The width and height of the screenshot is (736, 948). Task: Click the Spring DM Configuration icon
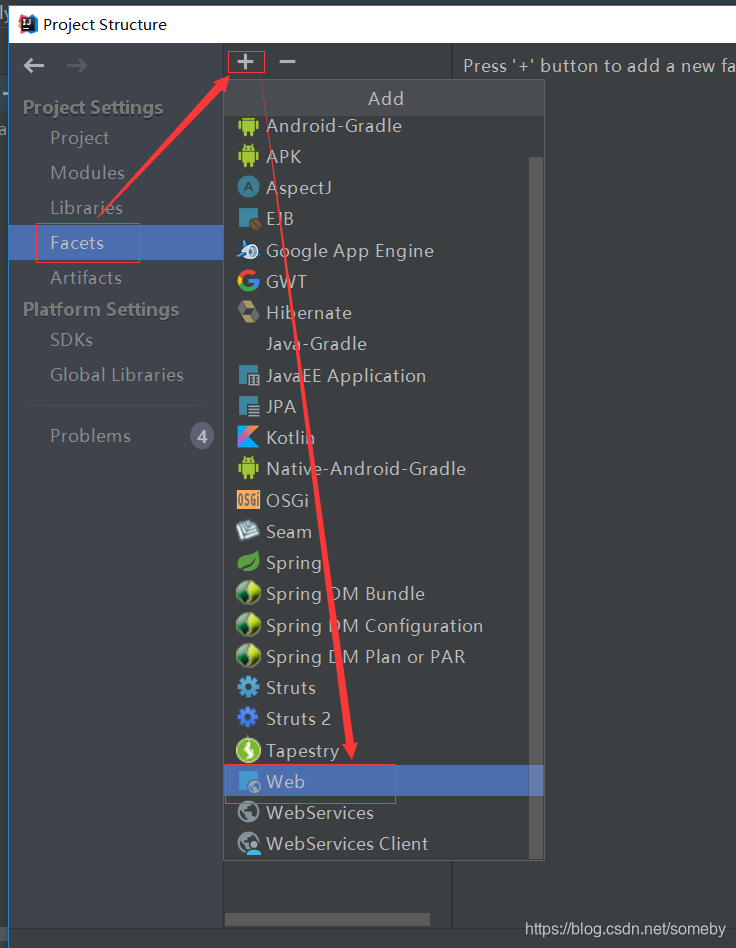pos(248,625)
